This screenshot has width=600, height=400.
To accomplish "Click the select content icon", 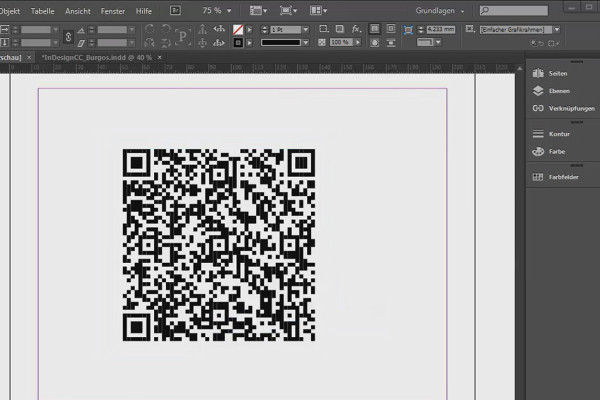I will pos(202,42).
